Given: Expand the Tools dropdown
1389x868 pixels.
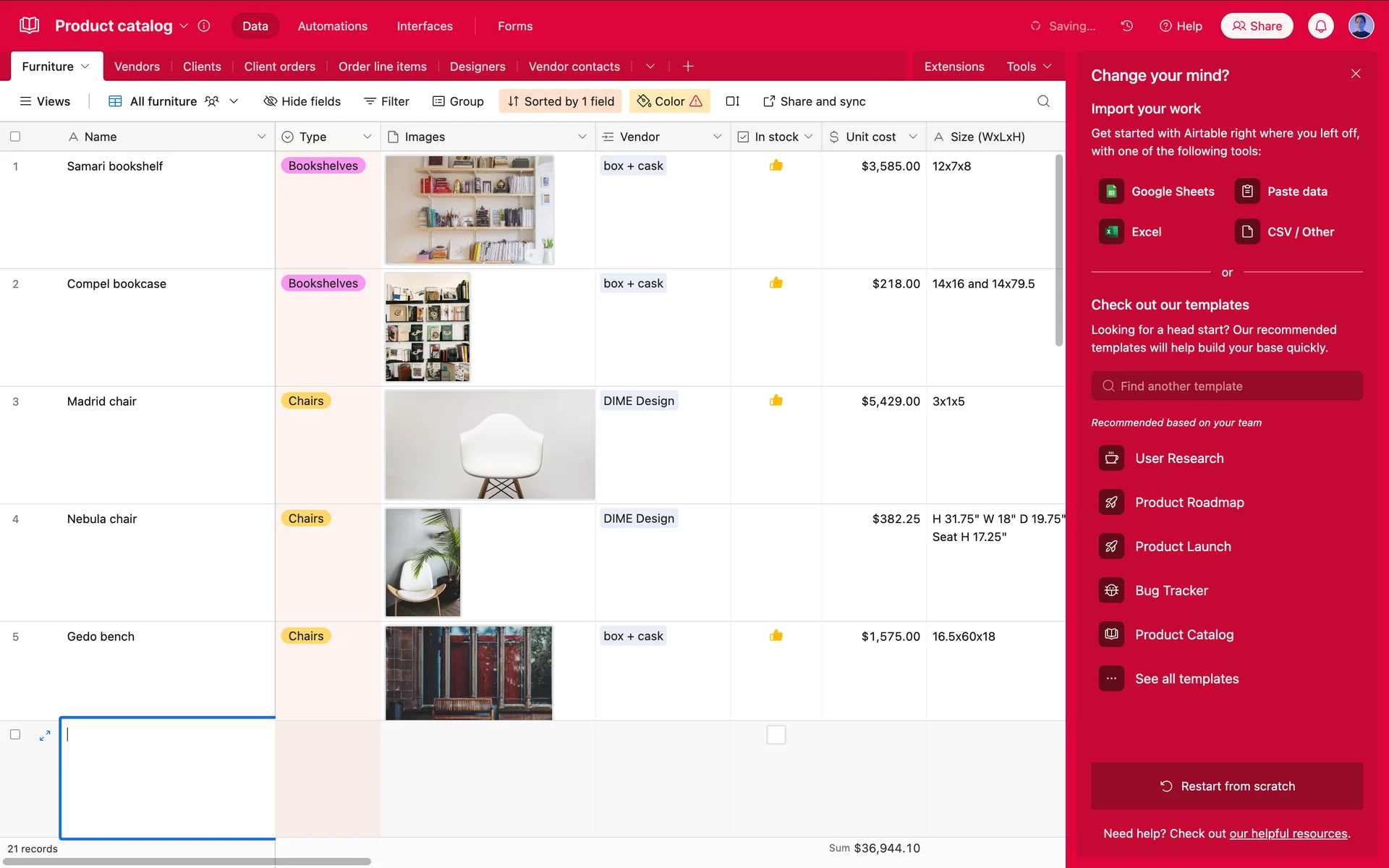Looking at the screenshot, I should (x=1029, y=67).
